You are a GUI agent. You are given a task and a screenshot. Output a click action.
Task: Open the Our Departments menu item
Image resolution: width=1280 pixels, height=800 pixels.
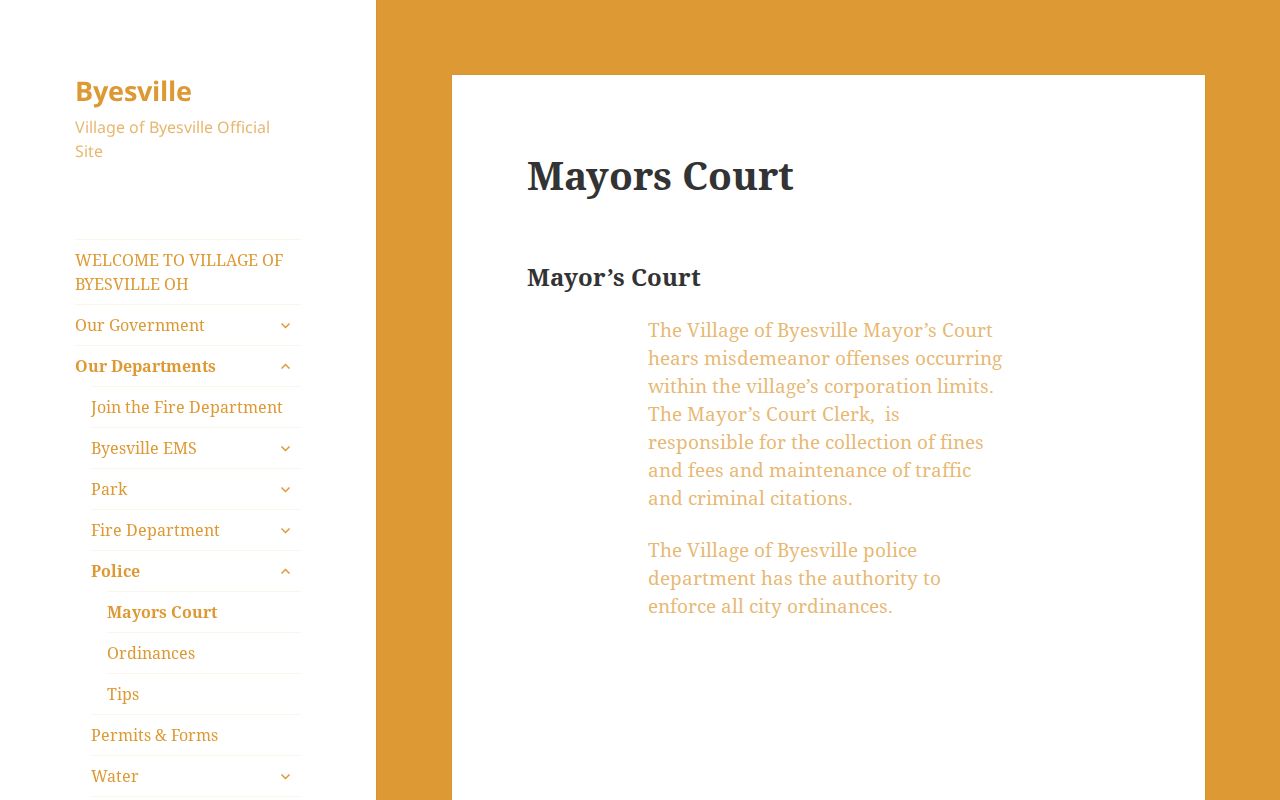click(x=145, y=366)
